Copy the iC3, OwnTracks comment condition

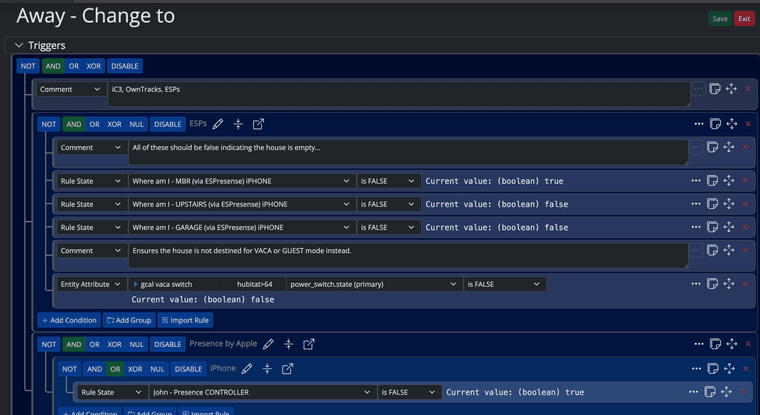(714, 89)
